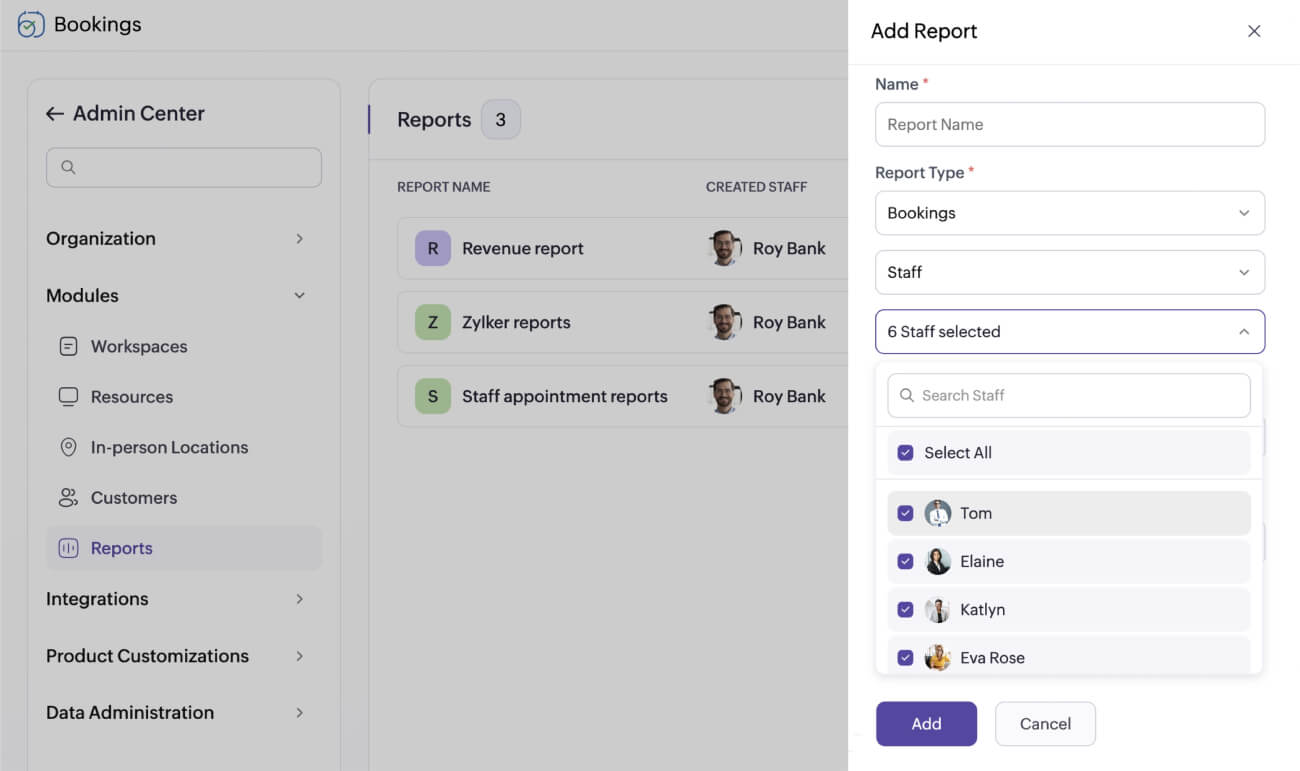Click the Add button to save report
The image size is (1300, 771).
pos(926,723)
